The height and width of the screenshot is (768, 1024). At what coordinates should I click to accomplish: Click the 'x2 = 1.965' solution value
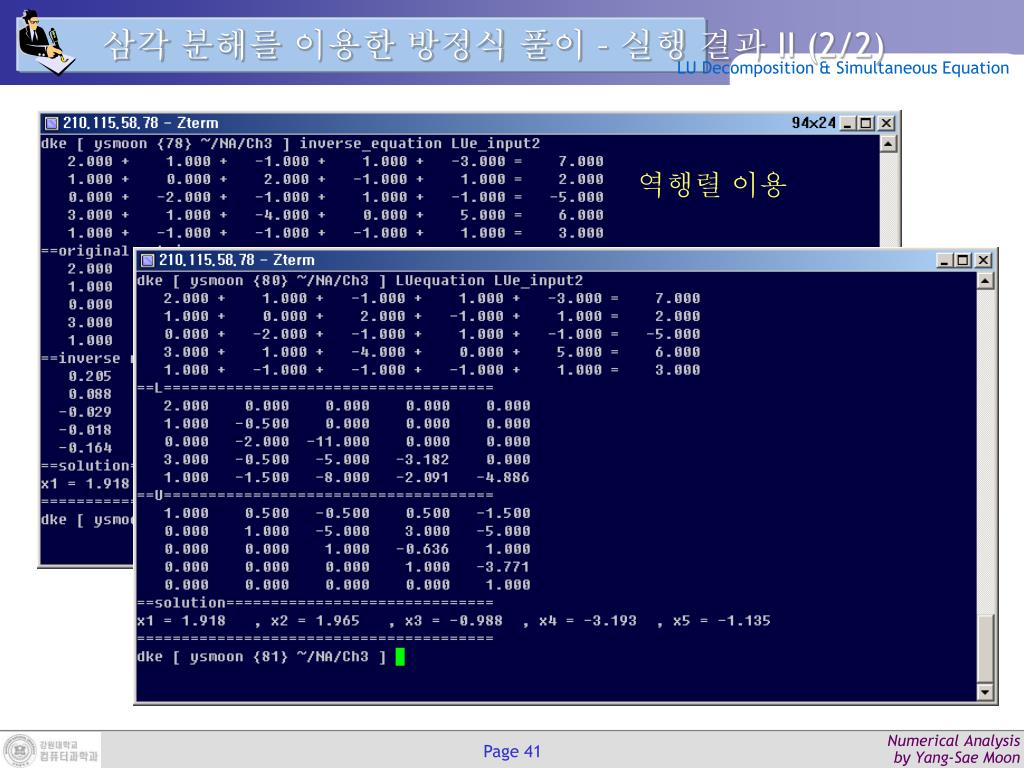[315, 620]
